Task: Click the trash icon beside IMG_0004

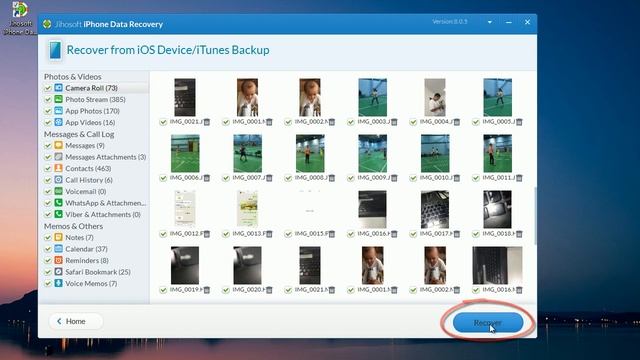Action: [x=456, y=122]
